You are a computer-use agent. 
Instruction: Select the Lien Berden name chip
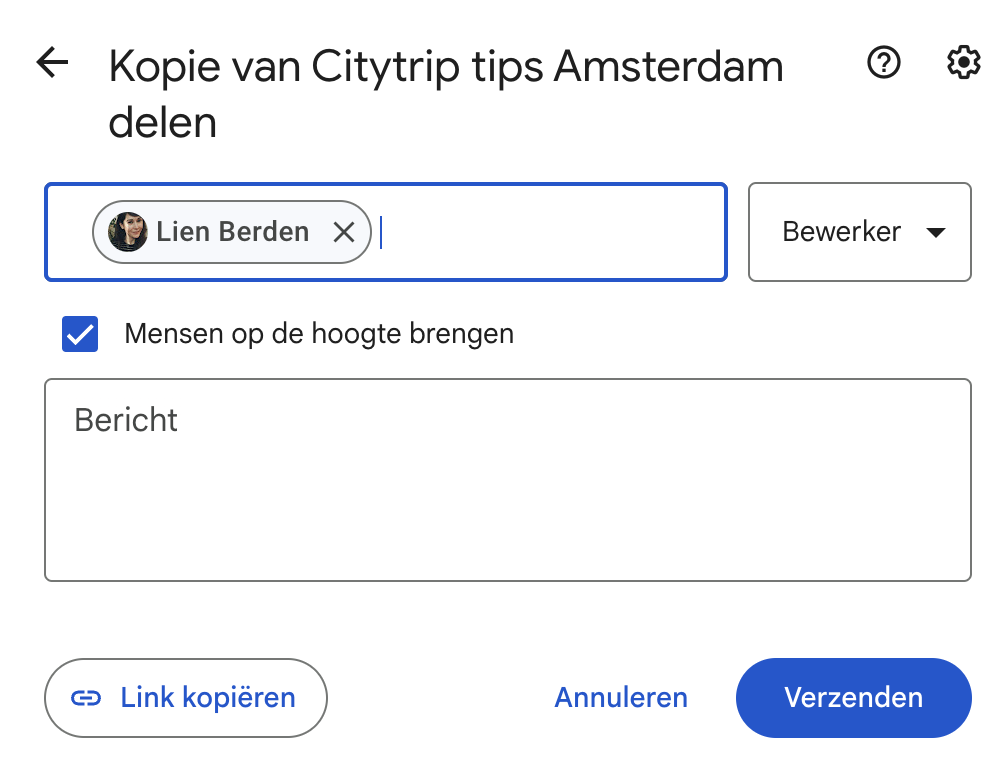[x=232, y=232]
